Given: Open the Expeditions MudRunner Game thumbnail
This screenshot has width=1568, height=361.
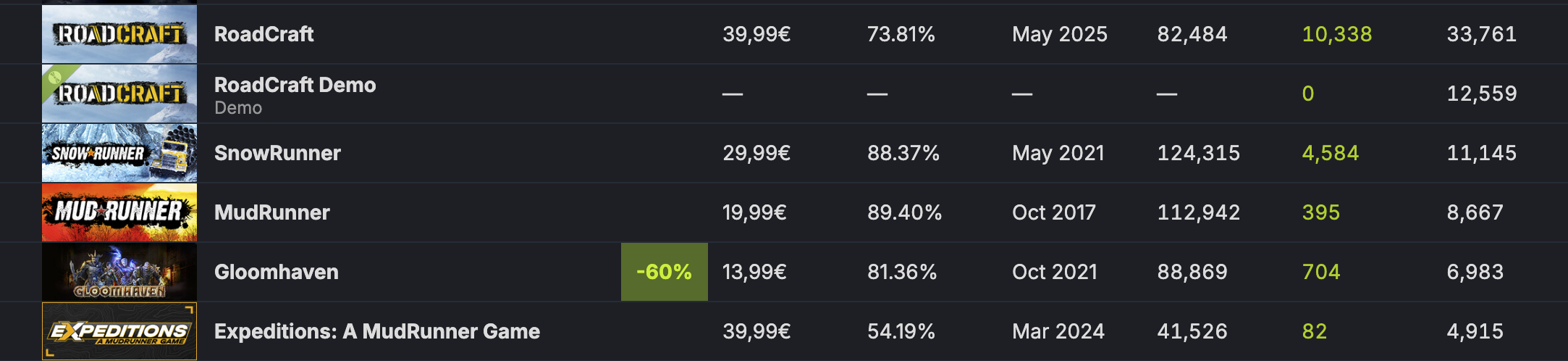Looking at the screenshot, I should tap(119, 331).
